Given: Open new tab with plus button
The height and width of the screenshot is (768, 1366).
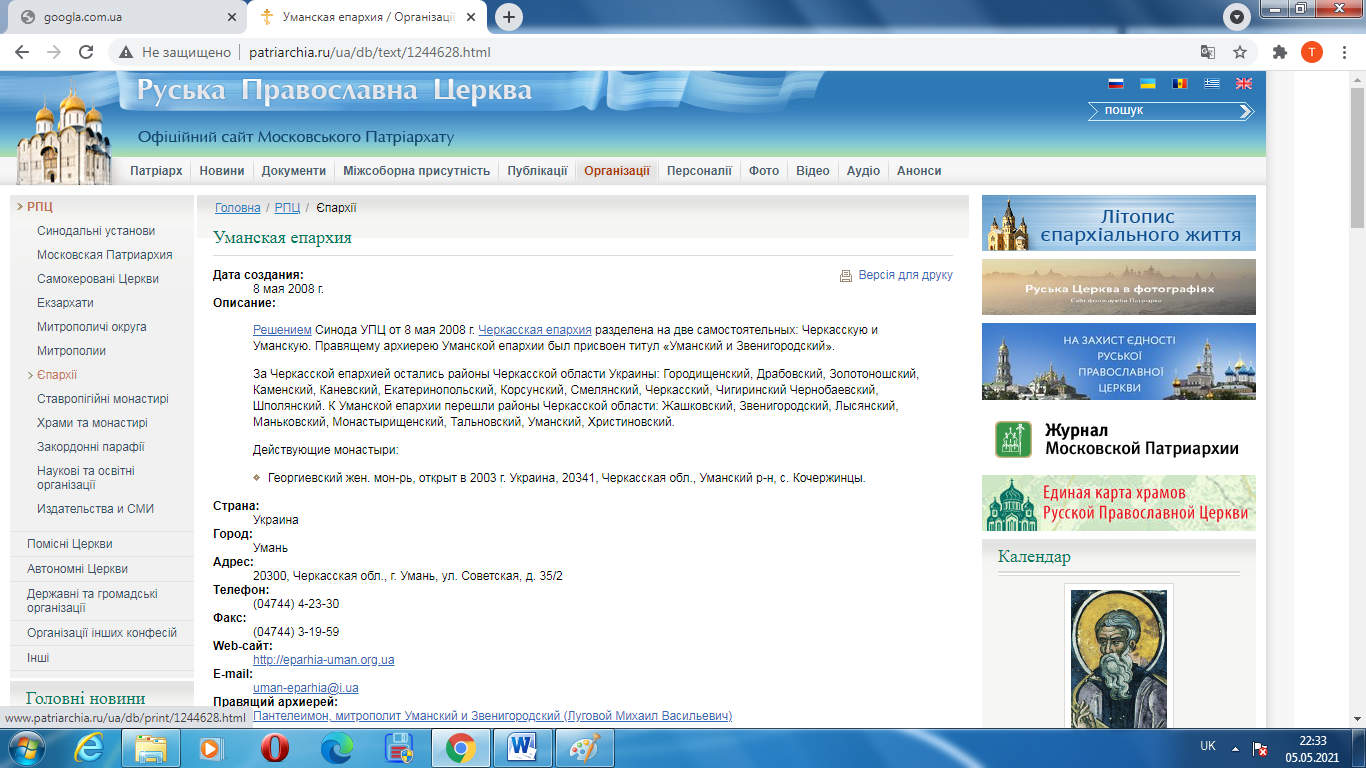Looking at the screenshot, I should click(509, 17).
